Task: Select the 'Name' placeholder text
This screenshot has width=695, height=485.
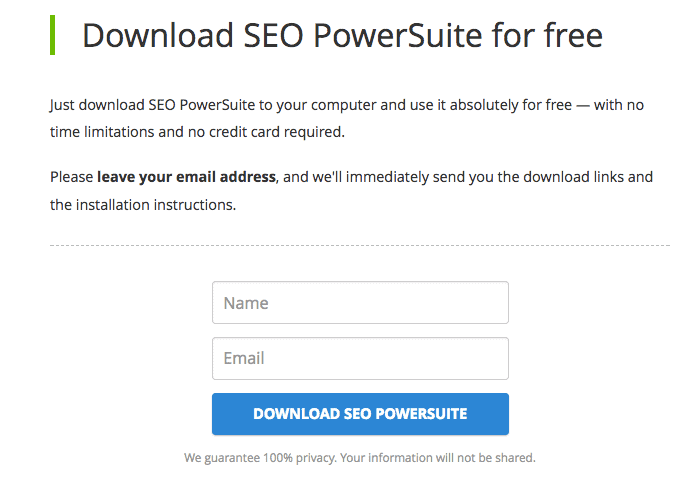Action: coord(246,303)
